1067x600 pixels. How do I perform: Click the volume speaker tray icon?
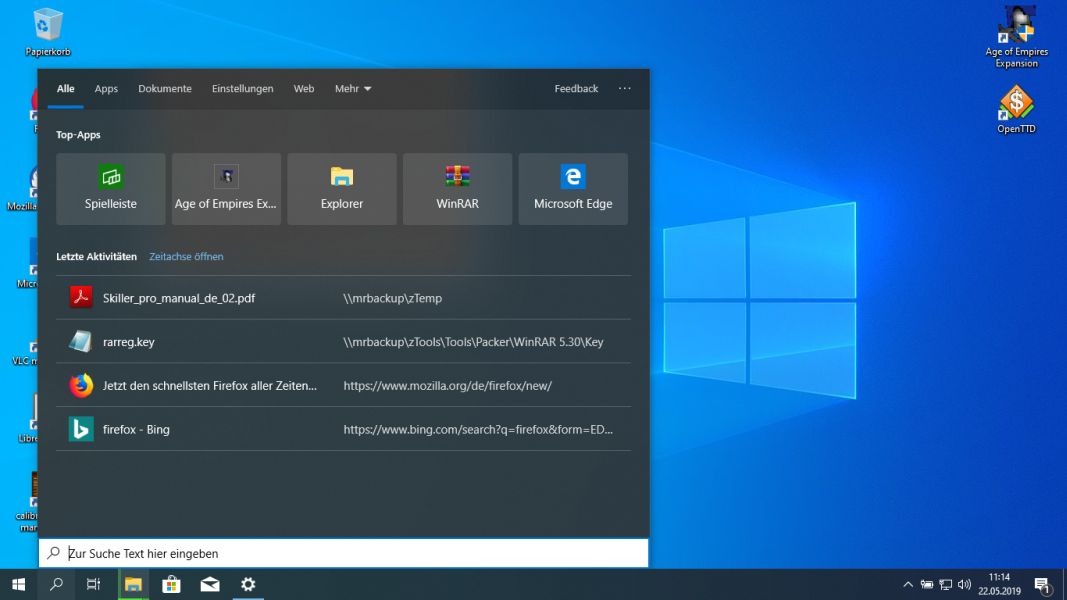pyautogui.click(x=964, y=584)
